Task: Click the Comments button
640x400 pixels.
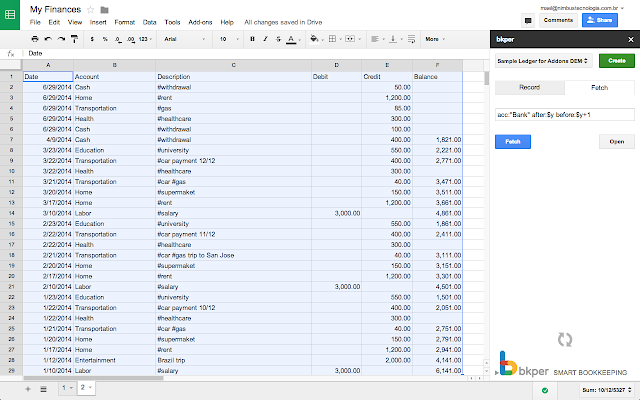Action: [558, 20]
